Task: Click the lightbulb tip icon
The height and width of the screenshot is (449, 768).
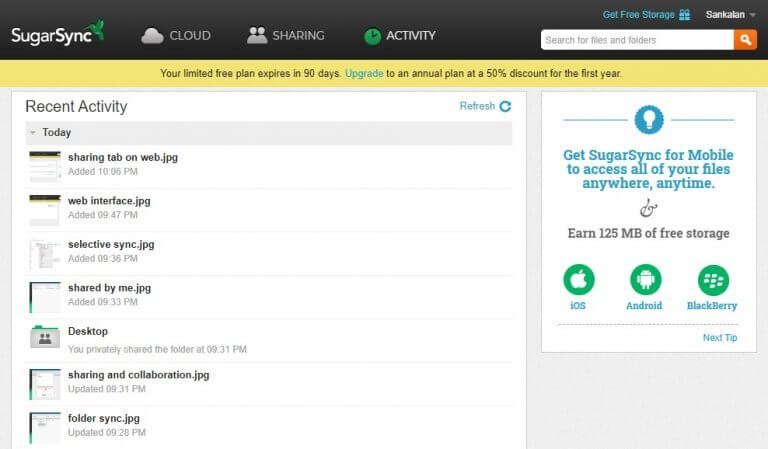Action: [649, 119]
